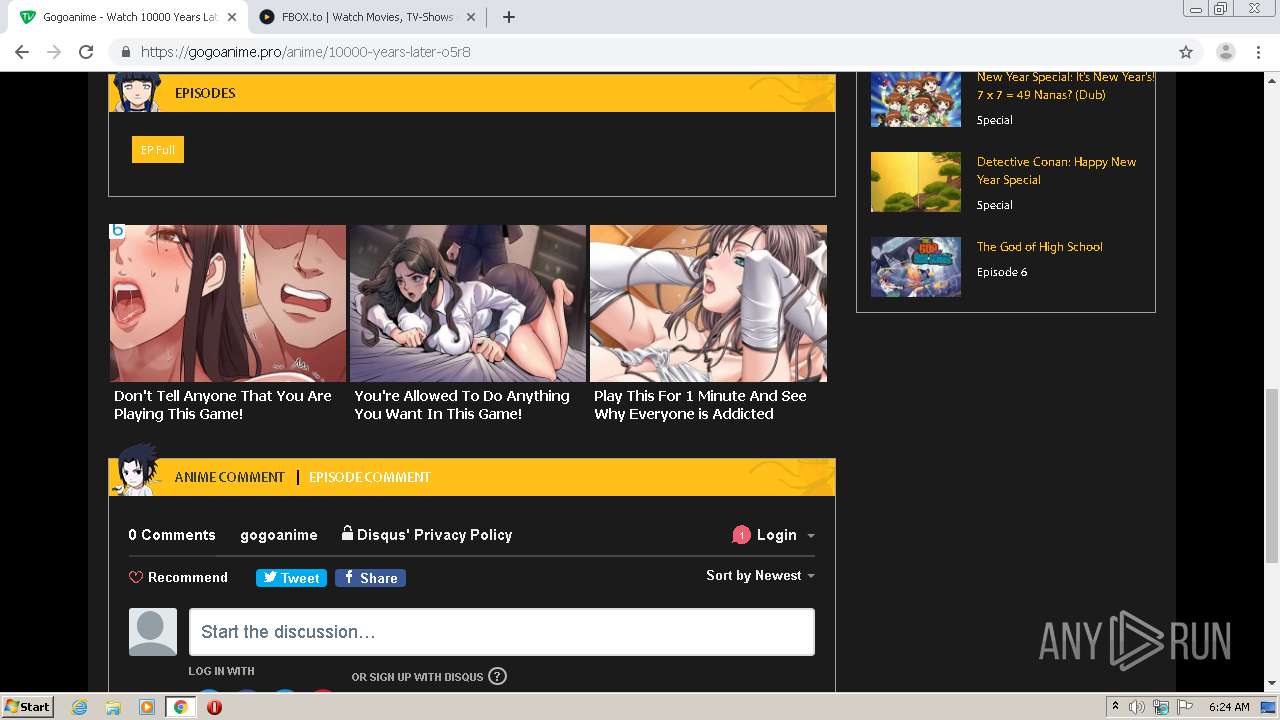Switch to the FBOX.to tab
This screenshot has height=720, width=1280.
[x=366, y=17]
